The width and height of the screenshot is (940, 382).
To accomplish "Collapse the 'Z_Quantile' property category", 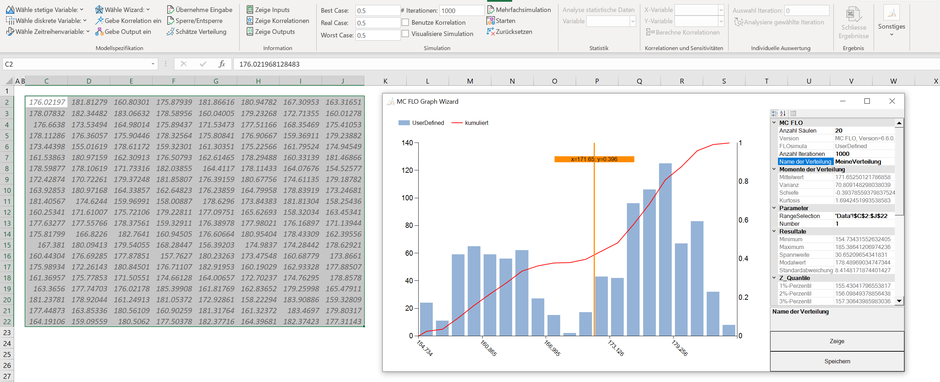I will click(x=774, y=277).
